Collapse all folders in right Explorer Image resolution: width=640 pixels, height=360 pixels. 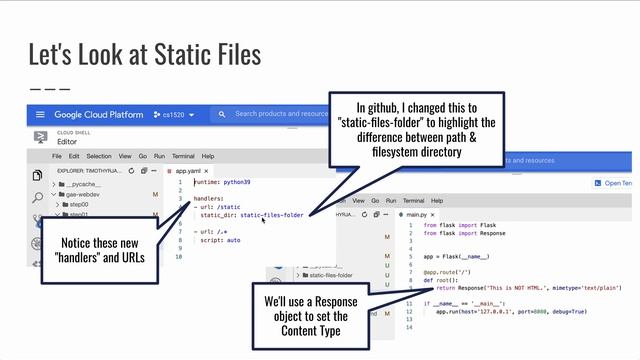click(x=376, y=215)
